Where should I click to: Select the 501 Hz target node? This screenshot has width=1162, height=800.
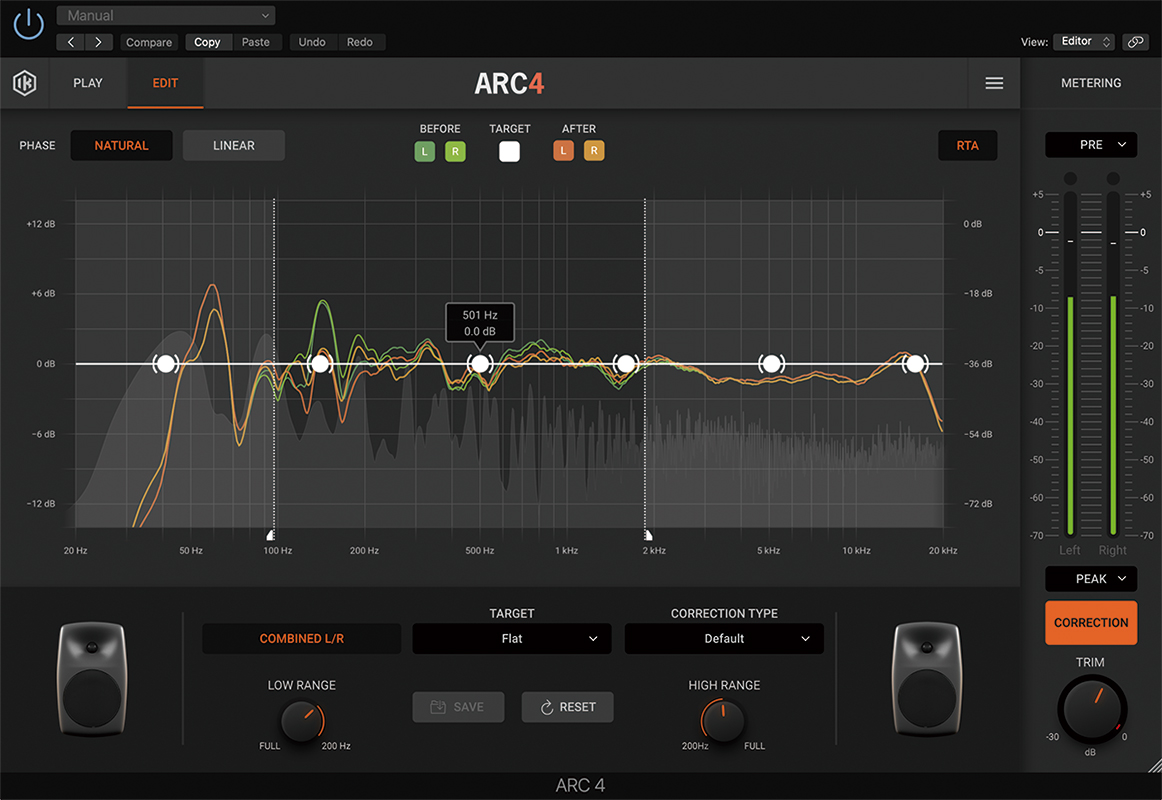click(480, 364)
